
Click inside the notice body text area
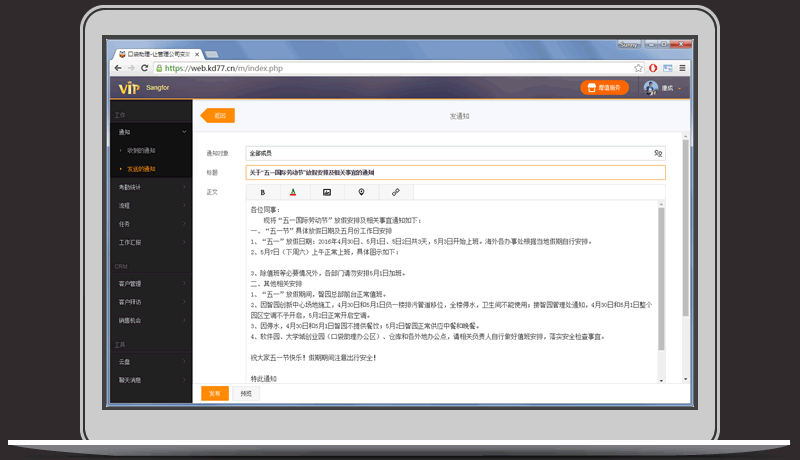coord(452,291)
